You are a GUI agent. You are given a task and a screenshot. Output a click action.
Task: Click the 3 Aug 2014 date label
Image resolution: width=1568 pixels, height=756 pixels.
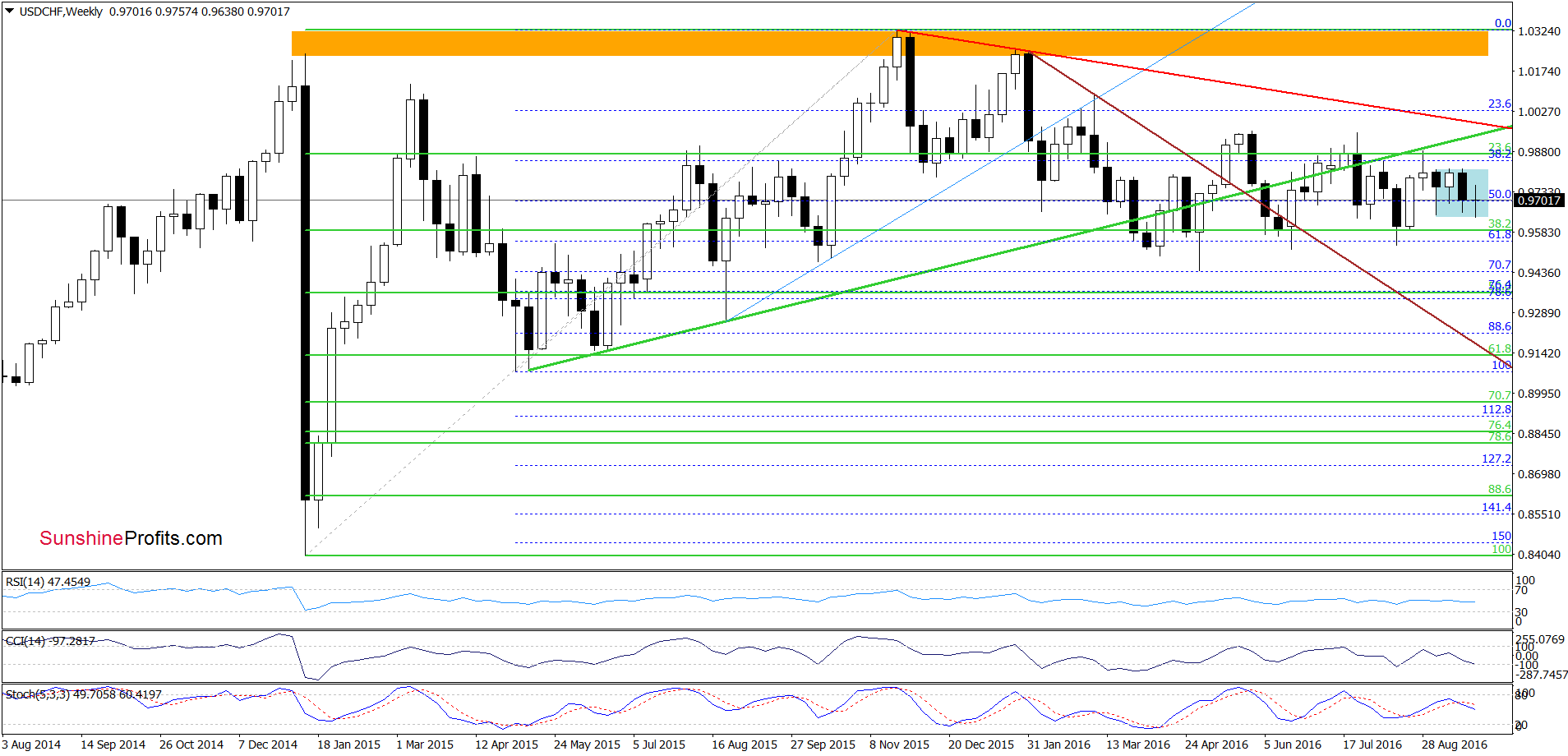[x=31, y=744]
